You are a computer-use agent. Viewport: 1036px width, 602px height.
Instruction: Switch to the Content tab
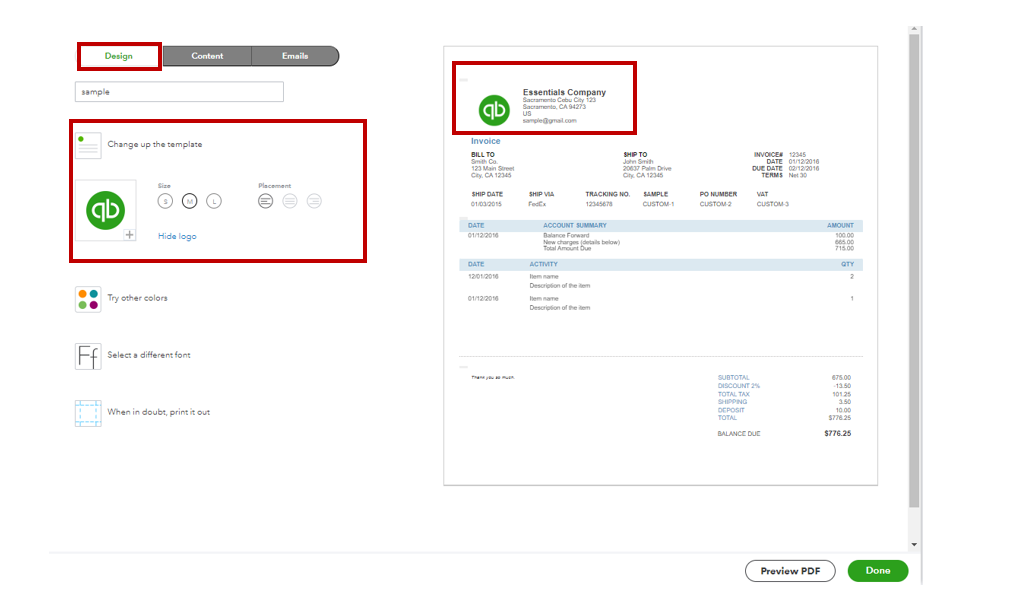pos(207,55)
